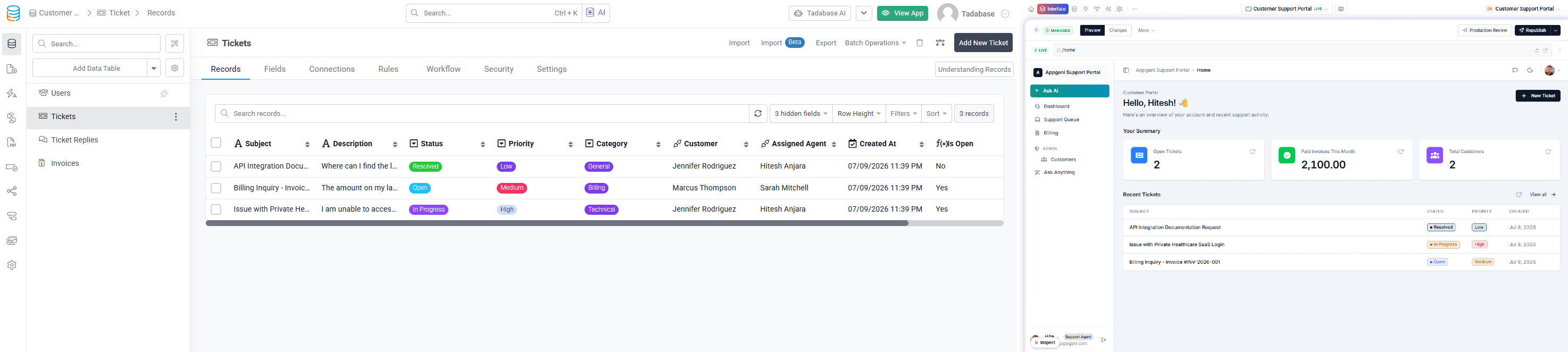Reload the /home preview URL
Viewport: 1568px width, 352px height.
(x=1536, y=51)
